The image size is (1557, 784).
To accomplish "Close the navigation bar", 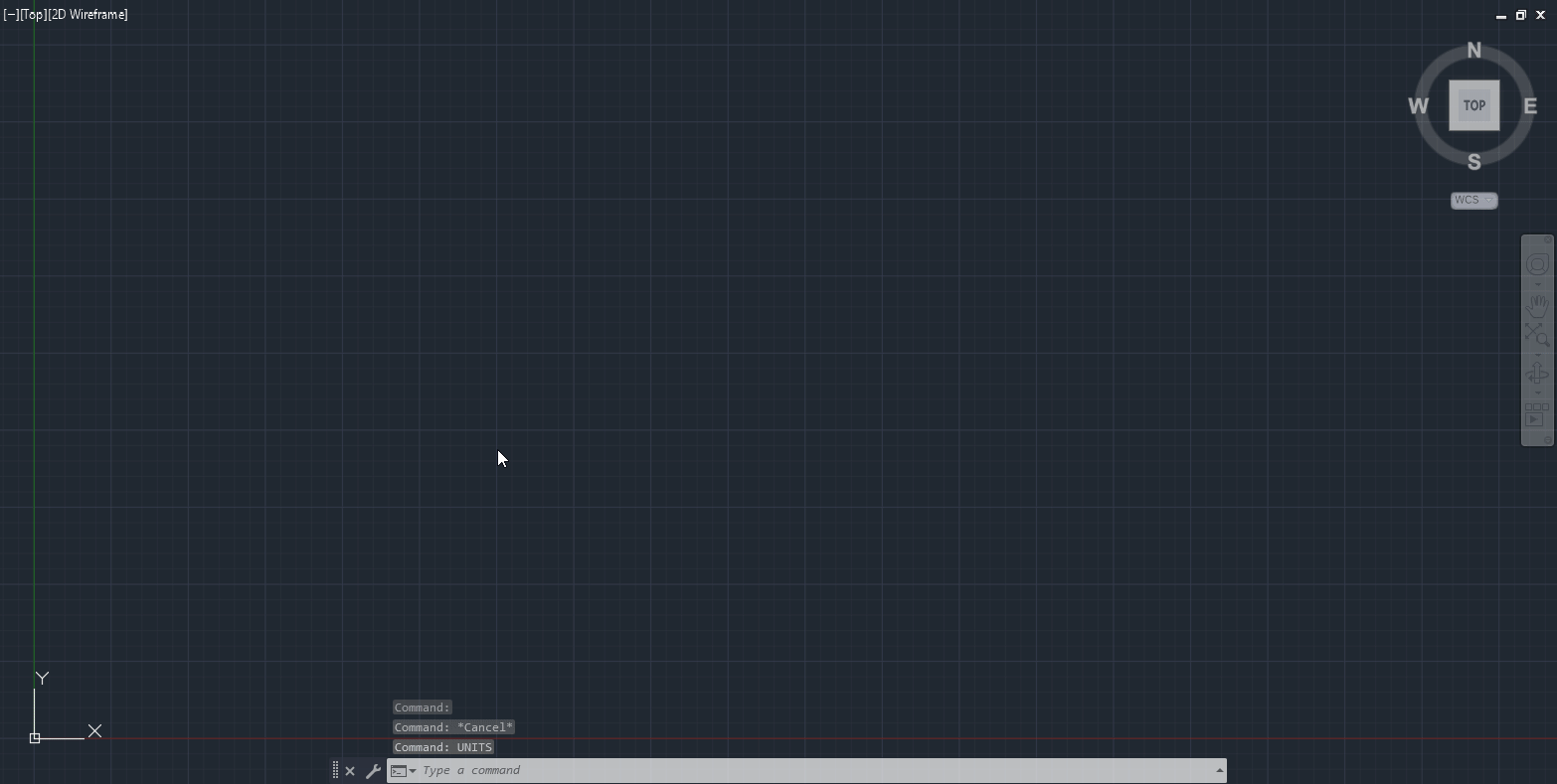I will [1547, 240].
